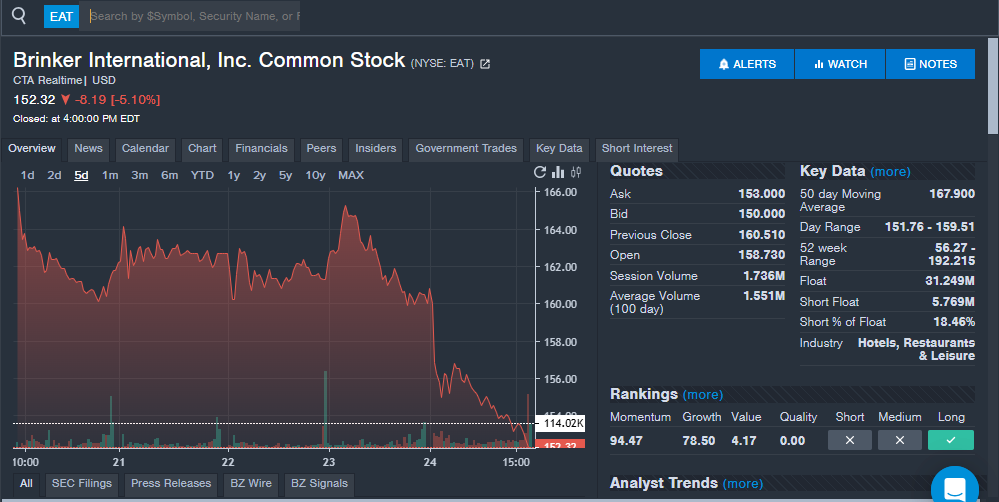Click Key Data (more) link
This screenshot has width=999, height=502.
[890, 172]
